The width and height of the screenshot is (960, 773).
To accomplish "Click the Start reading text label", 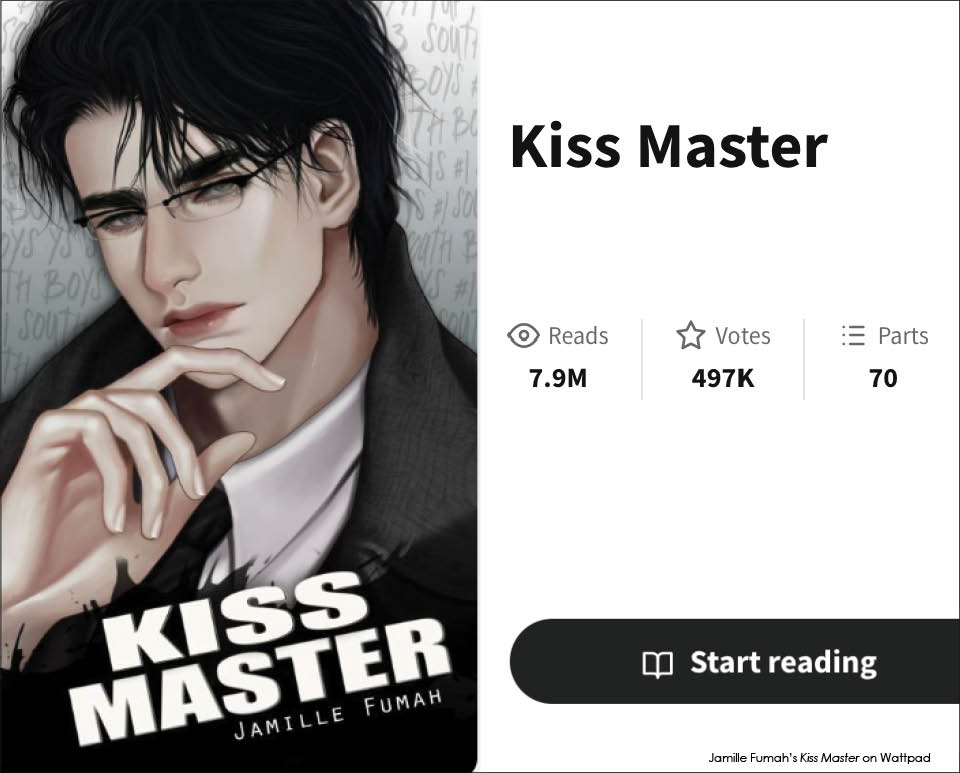I will [783, 663].
